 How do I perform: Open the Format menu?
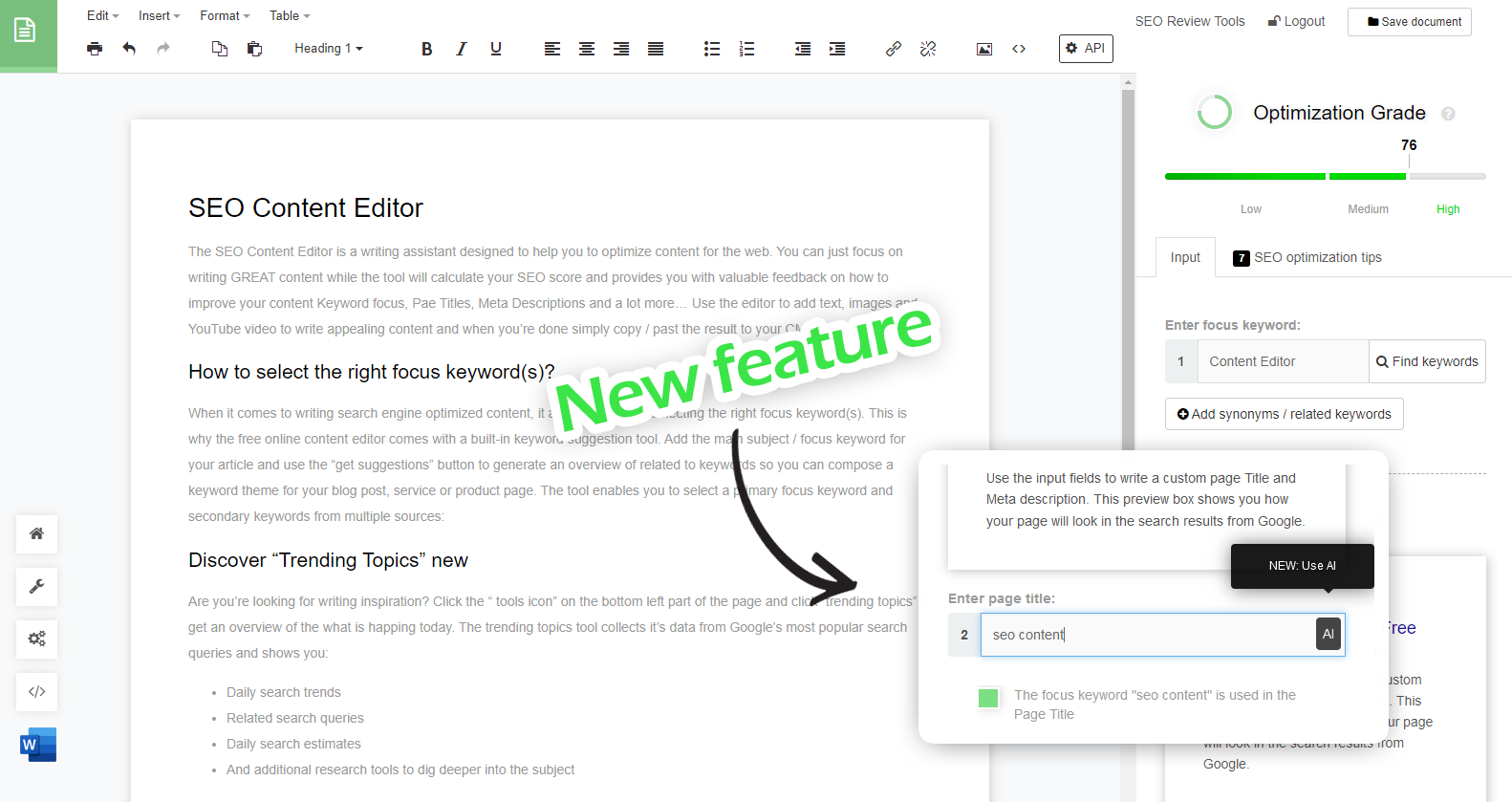tap(225, 15)
